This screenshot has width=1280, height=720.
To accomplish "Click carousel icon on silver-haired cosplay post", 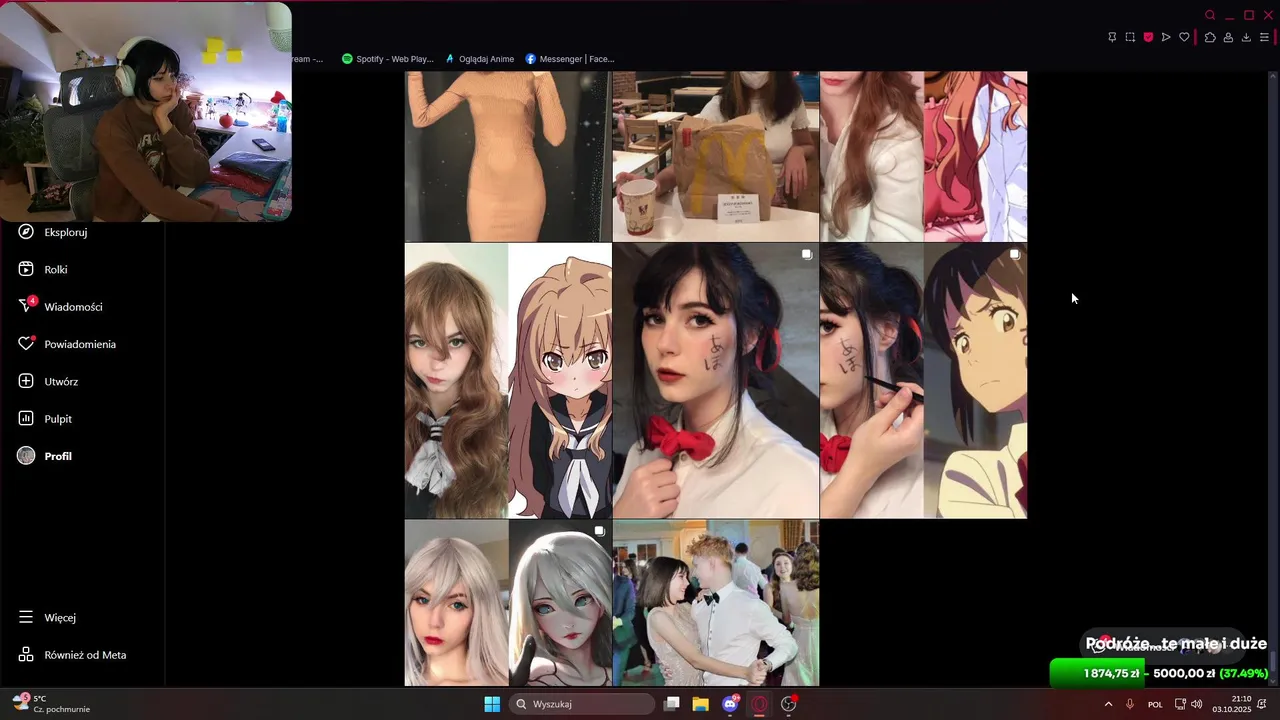I will coord(599,531).
